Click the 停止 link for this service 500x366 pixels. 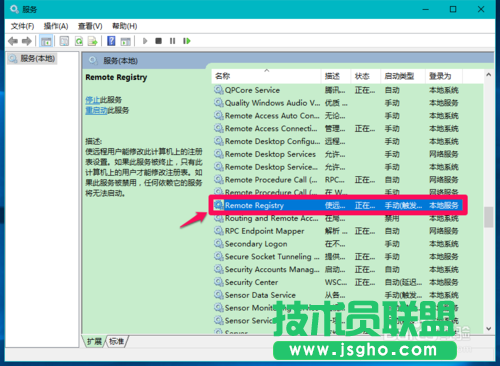click(92, 100)
